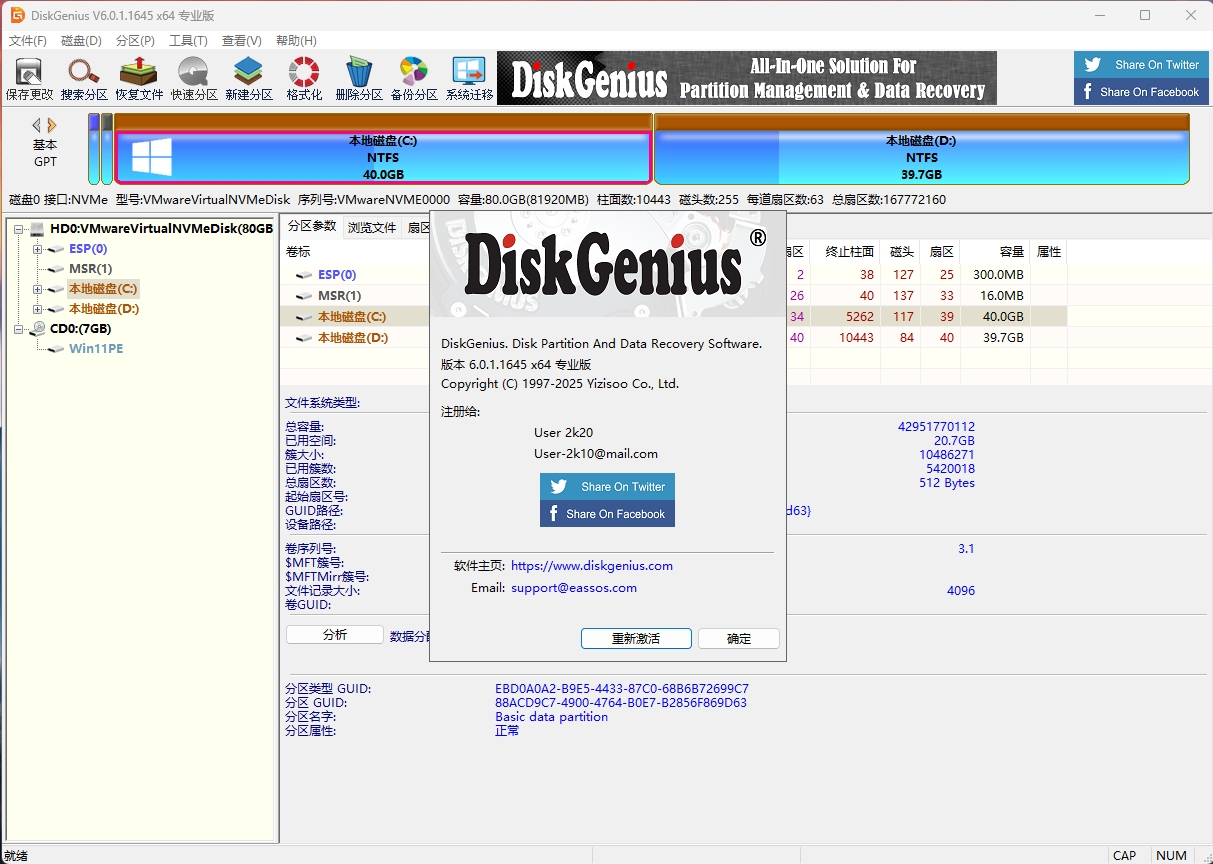Image resolution: width=1213 pixels, height=864 pixels.
Task: Click the next disk arrow above 基本 GPT
Action: click(52, 125)
